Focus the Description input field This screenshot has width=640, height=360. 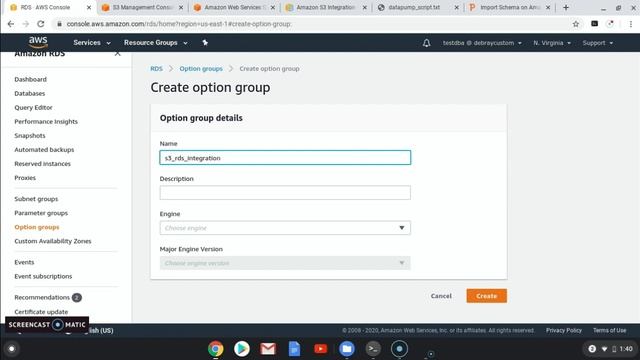[x=285, y=193]
